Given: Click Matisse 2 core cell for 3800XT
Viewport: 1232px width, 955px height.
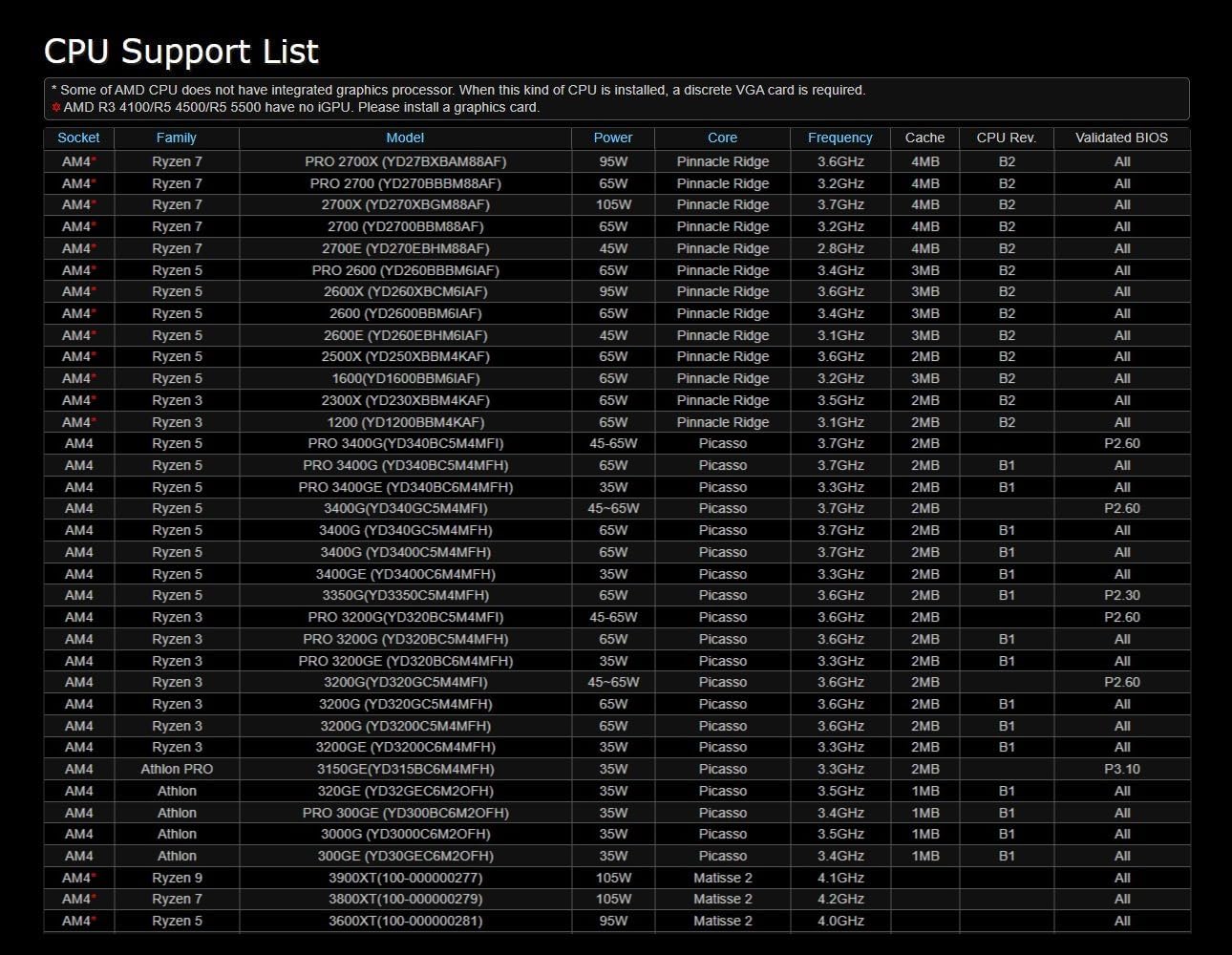Looking at the screenshot, I should (722, 899).
